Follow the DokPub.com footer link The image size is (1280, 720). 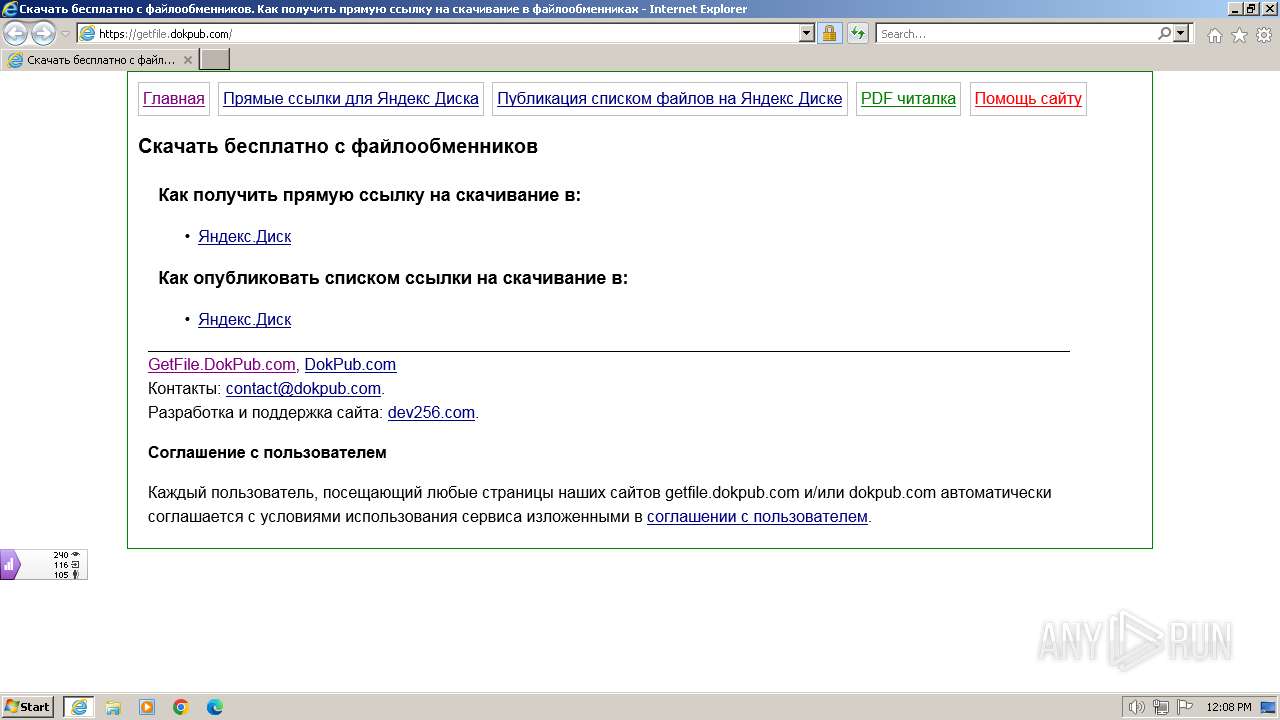tap(350, 365)
